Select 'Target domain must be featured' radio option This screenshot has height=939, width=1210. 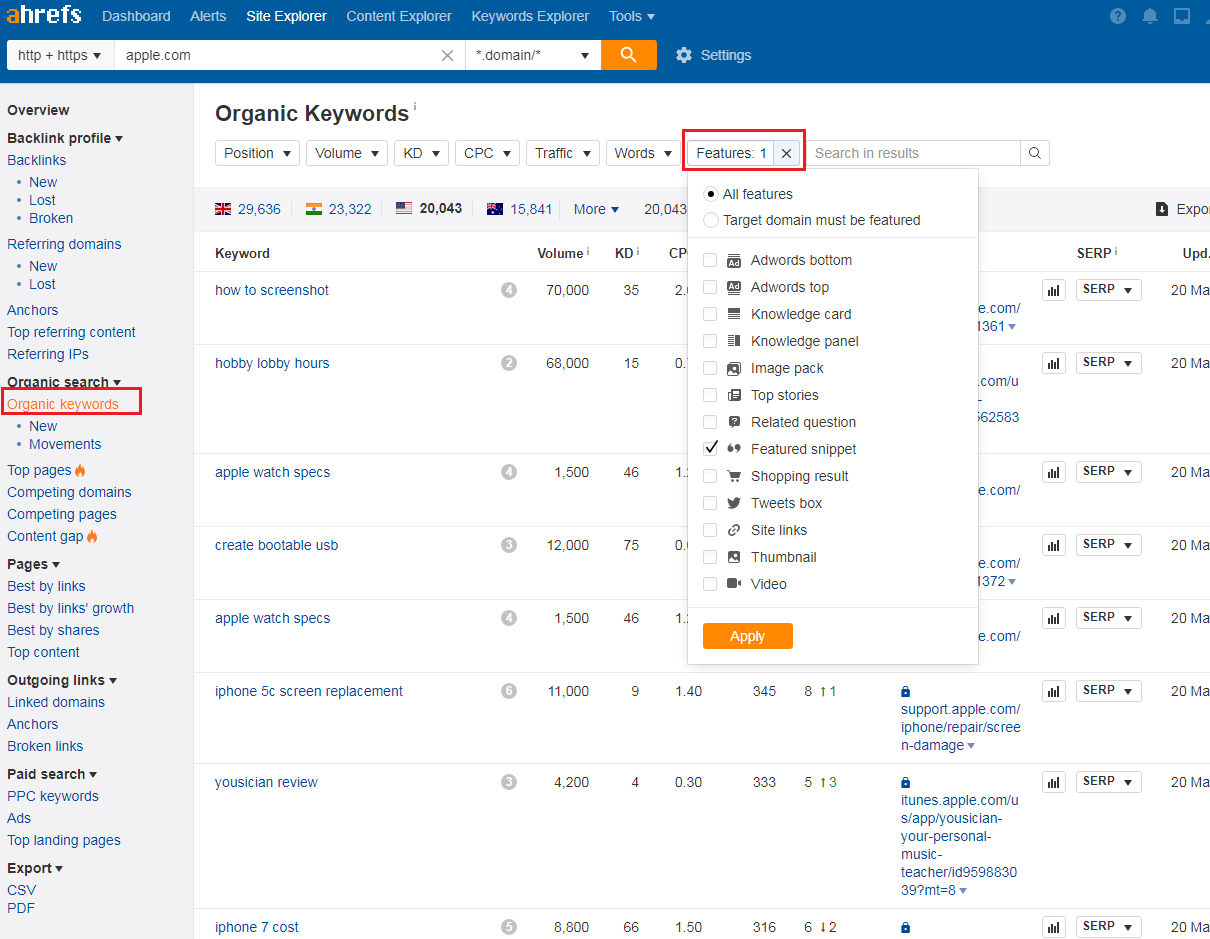click(x=711, y=222)
